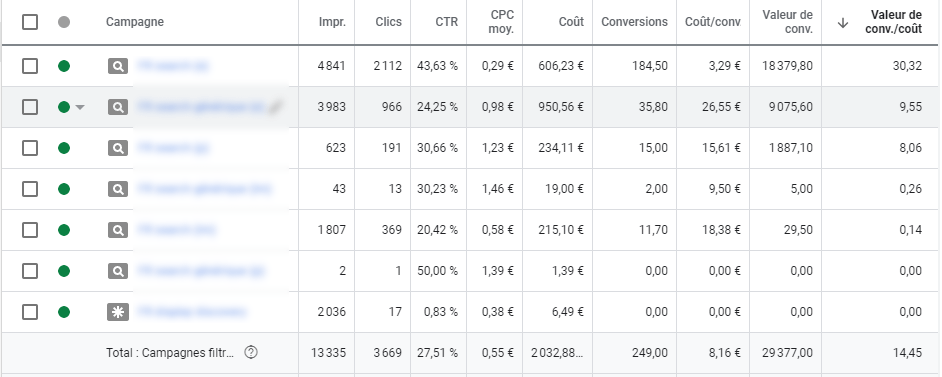Click the green status dot of the 50,00 % row
Image resolution: width=942 pixels, height=377 pixels.
point(64,271)
